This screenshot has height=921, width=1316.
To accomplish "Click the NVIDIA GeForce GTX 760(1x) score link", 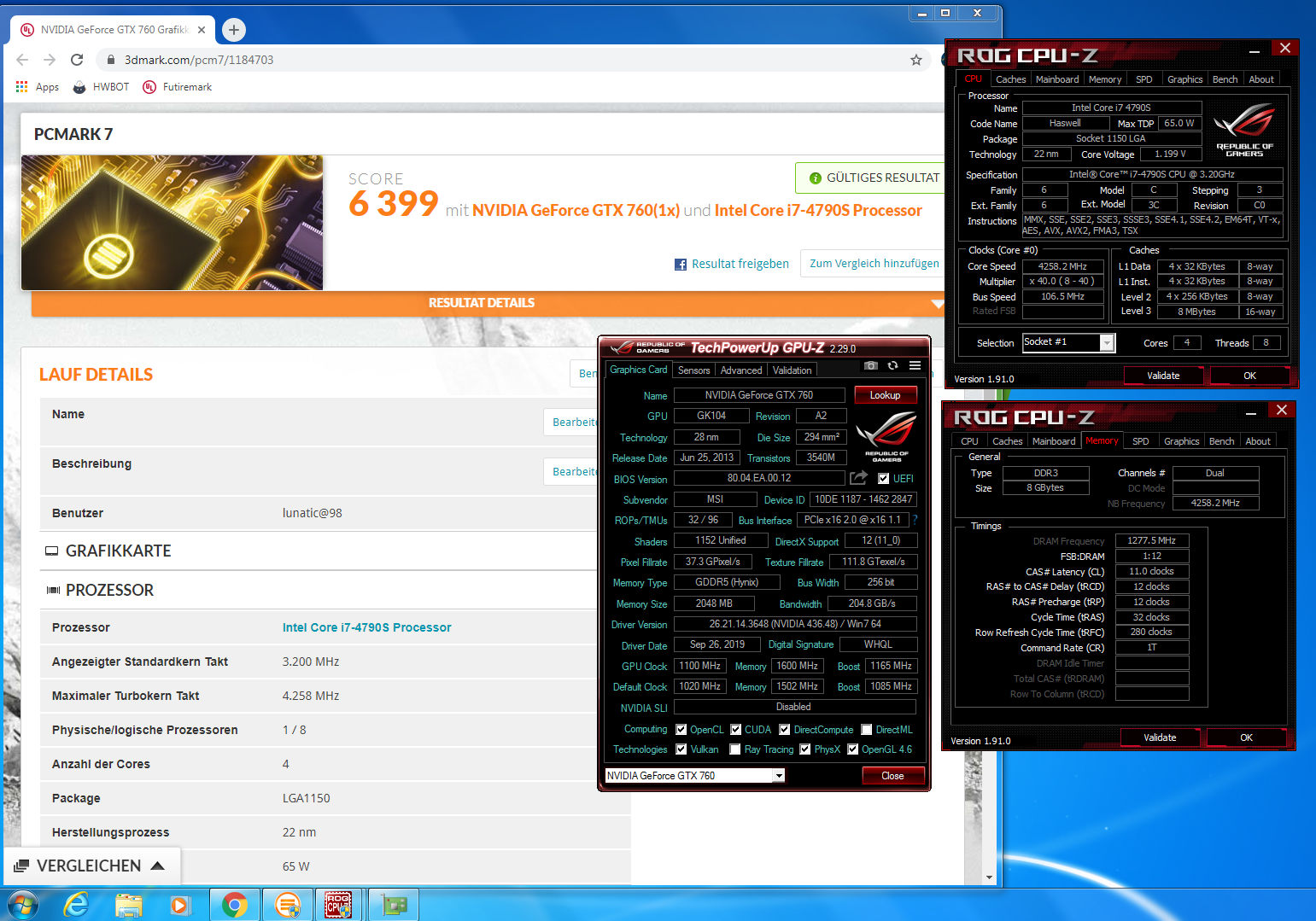I will click(x=576, y=211).
